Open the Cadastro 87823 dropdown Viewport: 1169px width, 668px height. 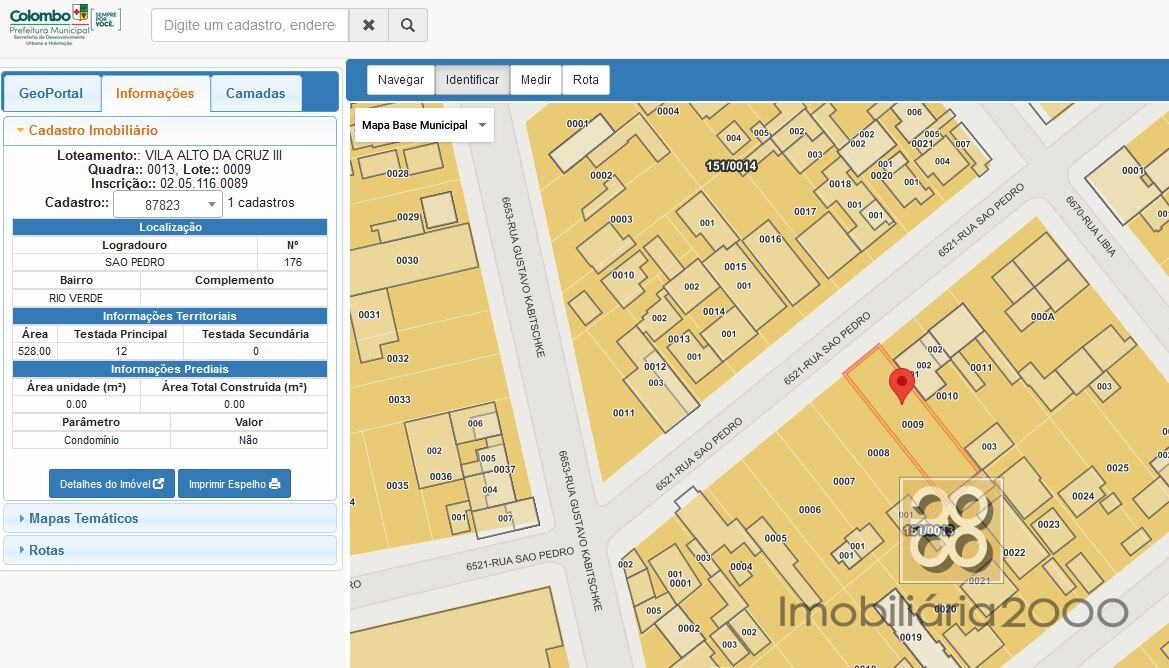pyautogui.click(x=167, y=204)
